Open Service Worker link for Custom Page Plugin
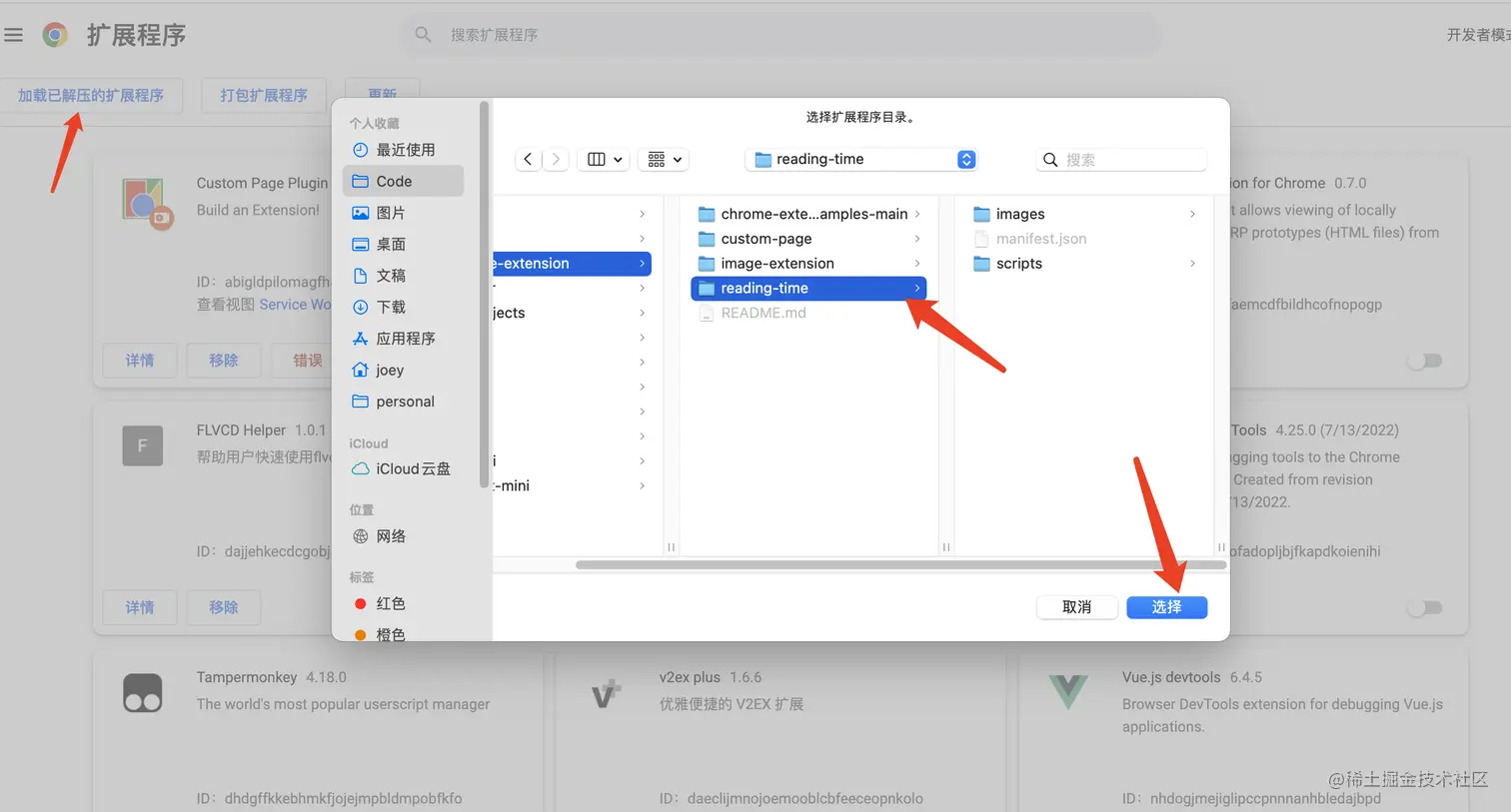The height and width of the screenshot is (812, 1511). [x=295, y=305]
